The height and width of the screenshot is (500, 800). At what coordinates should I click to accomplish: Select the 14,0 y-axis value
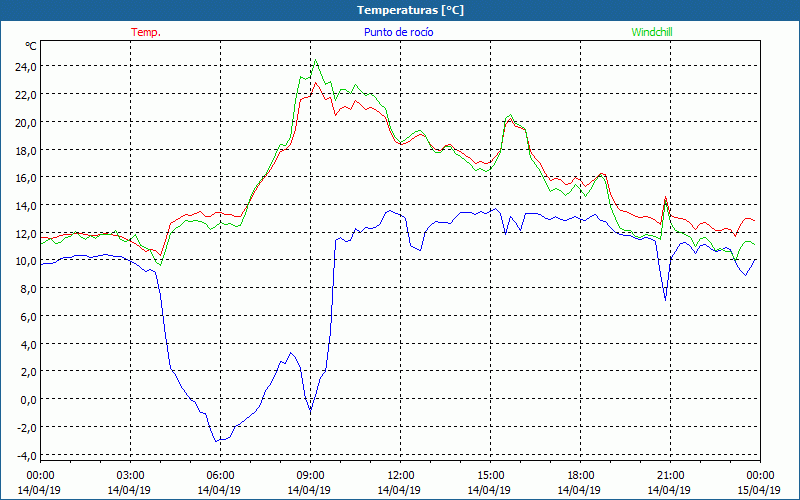click(x=26, y=206)
